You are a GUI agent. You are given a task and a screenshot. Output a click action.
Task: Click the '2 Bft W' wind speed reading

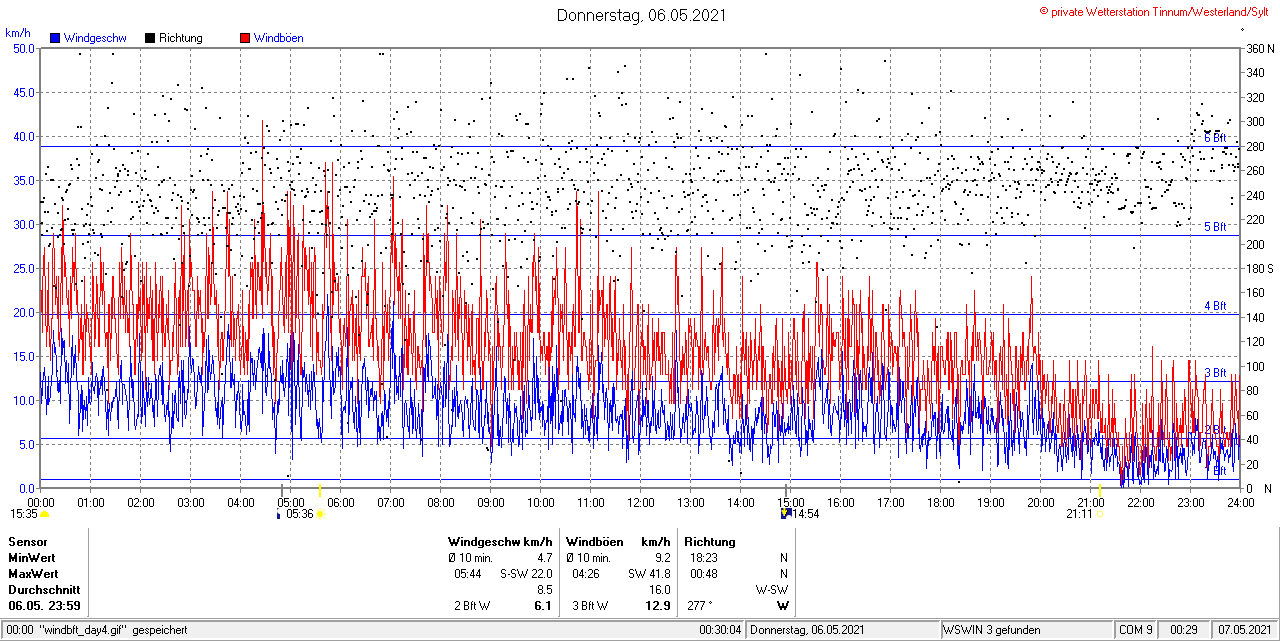click(x=472, y=606)
